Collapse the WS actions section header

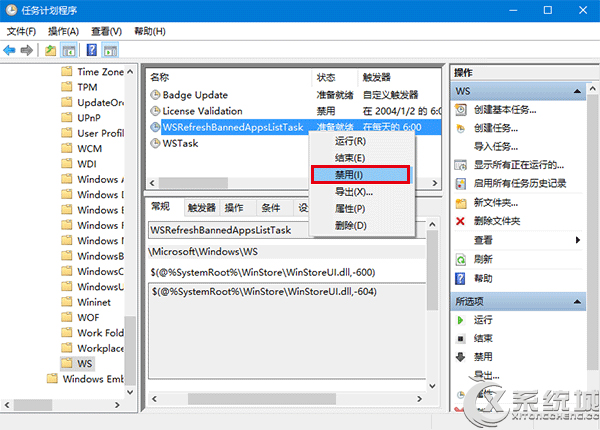[577, 91]
